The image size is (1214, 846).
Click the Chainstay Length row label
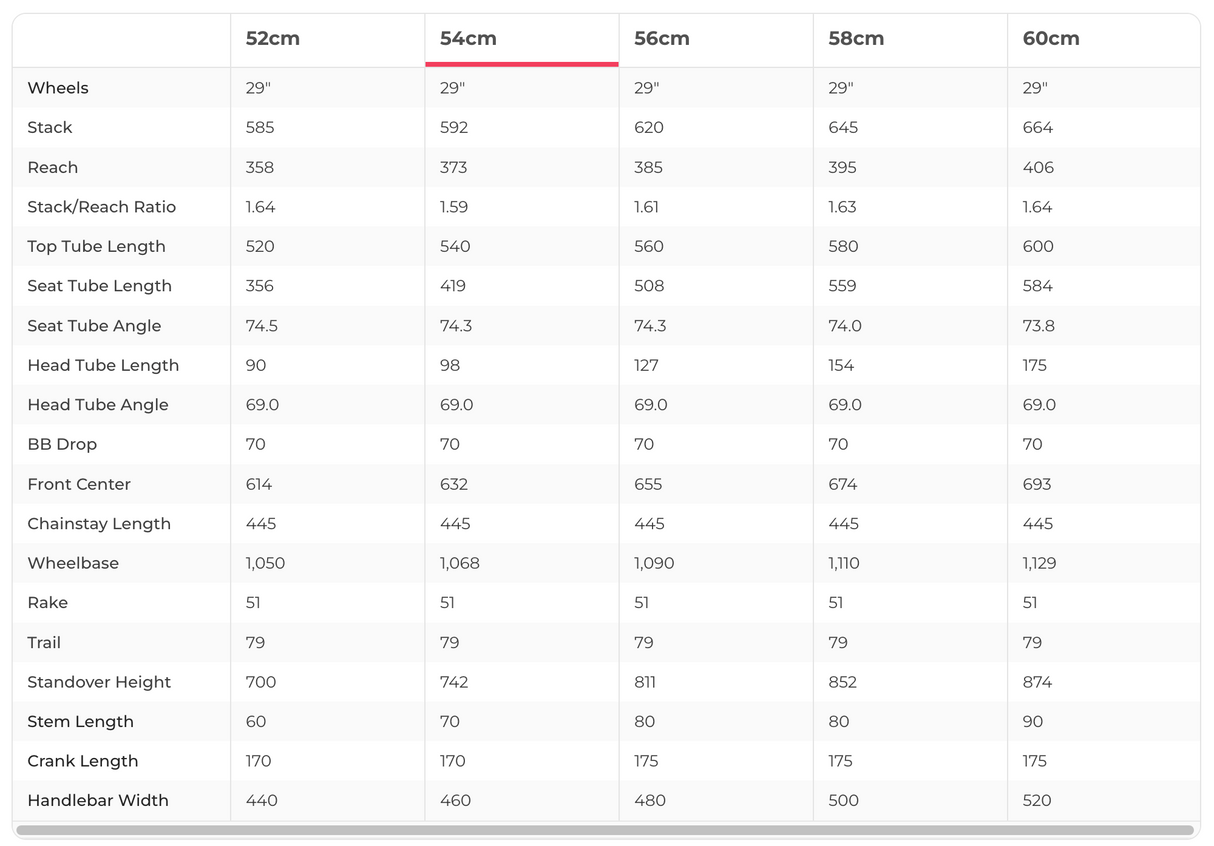tap(99, 524)
